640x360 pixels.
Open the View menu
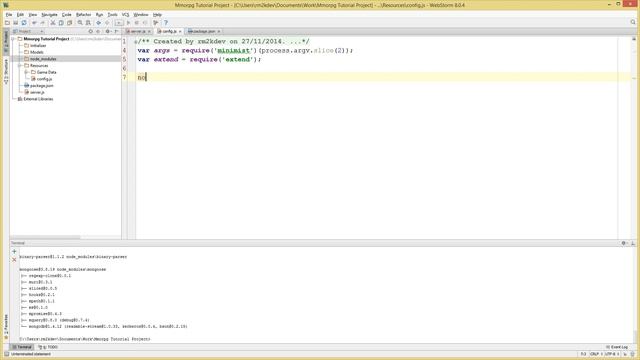click(33, 15)
